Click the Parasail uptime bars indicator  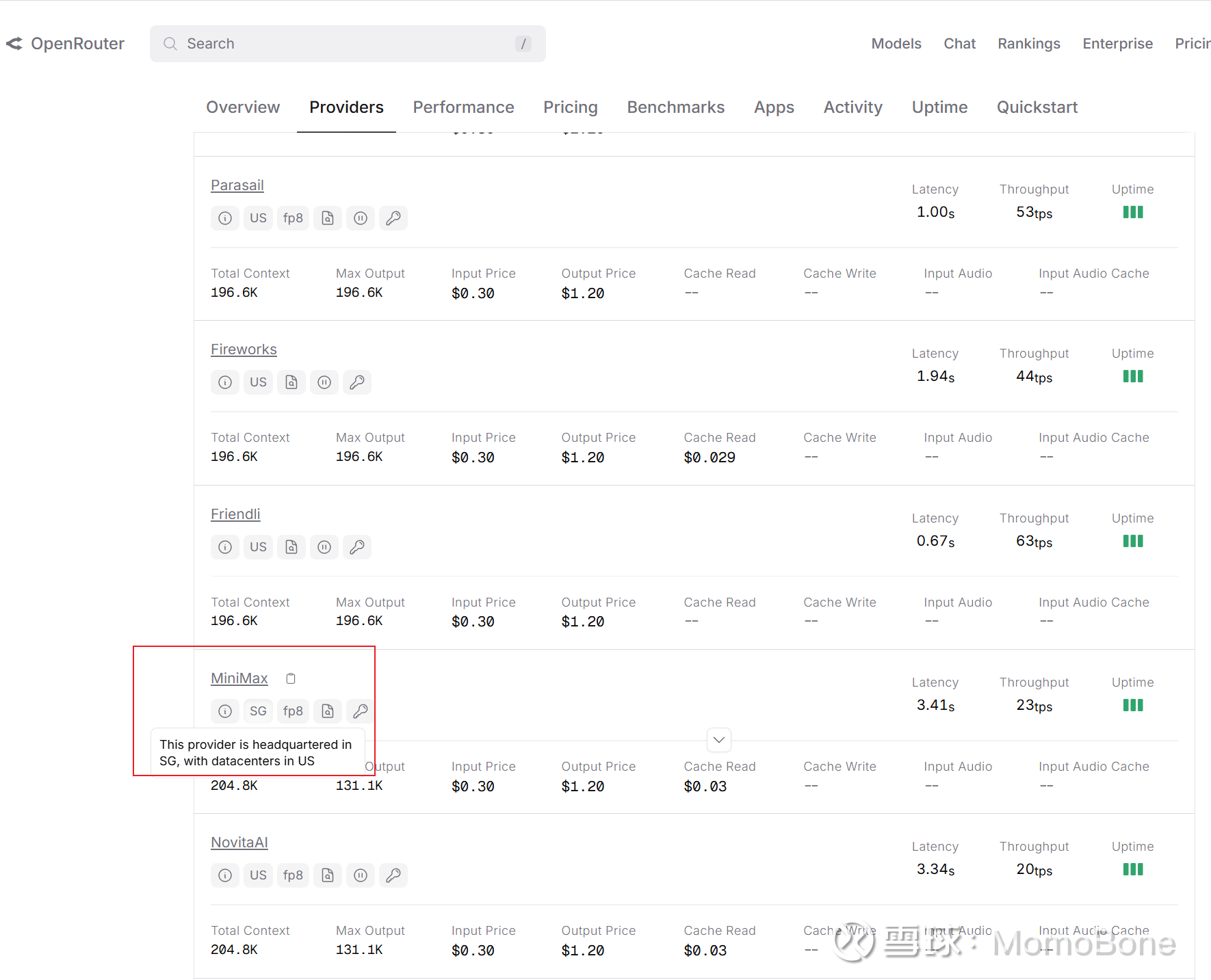point(1133,212)
